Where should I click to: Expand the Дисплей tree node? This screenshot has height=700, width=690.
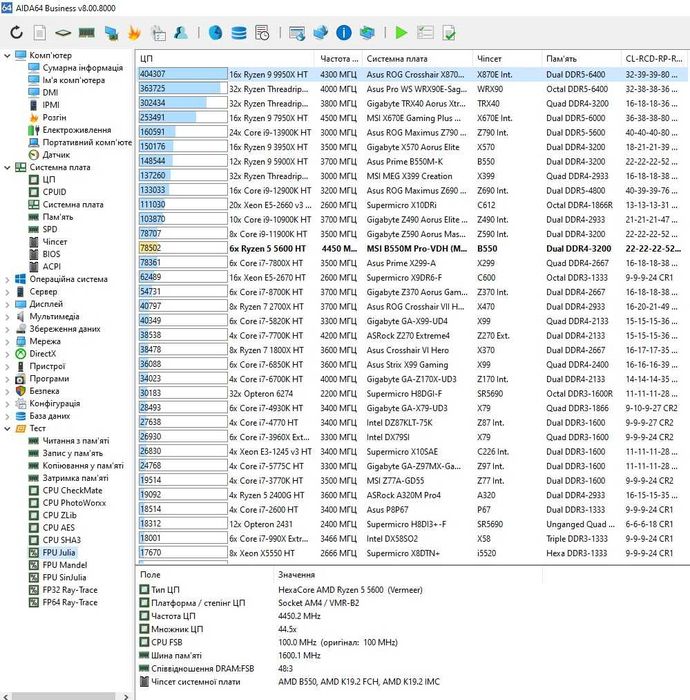[x=7, y=304]
